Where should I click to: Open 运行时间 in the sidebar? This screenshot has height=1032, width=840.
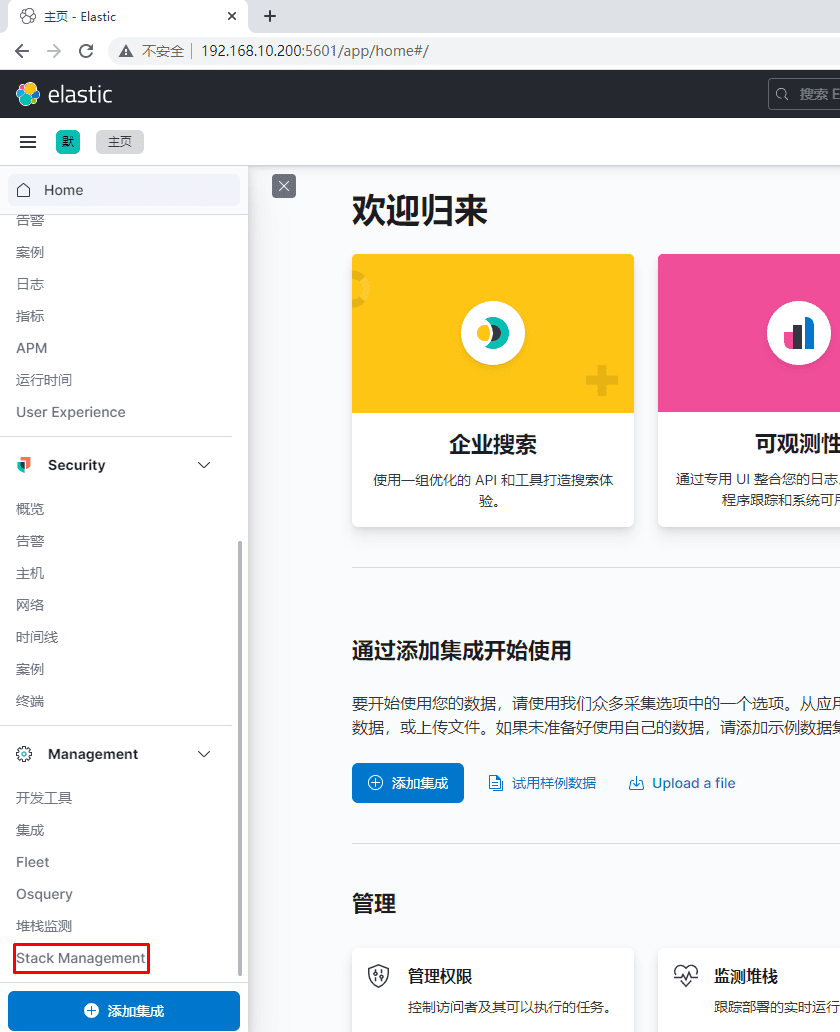(44, 380)
